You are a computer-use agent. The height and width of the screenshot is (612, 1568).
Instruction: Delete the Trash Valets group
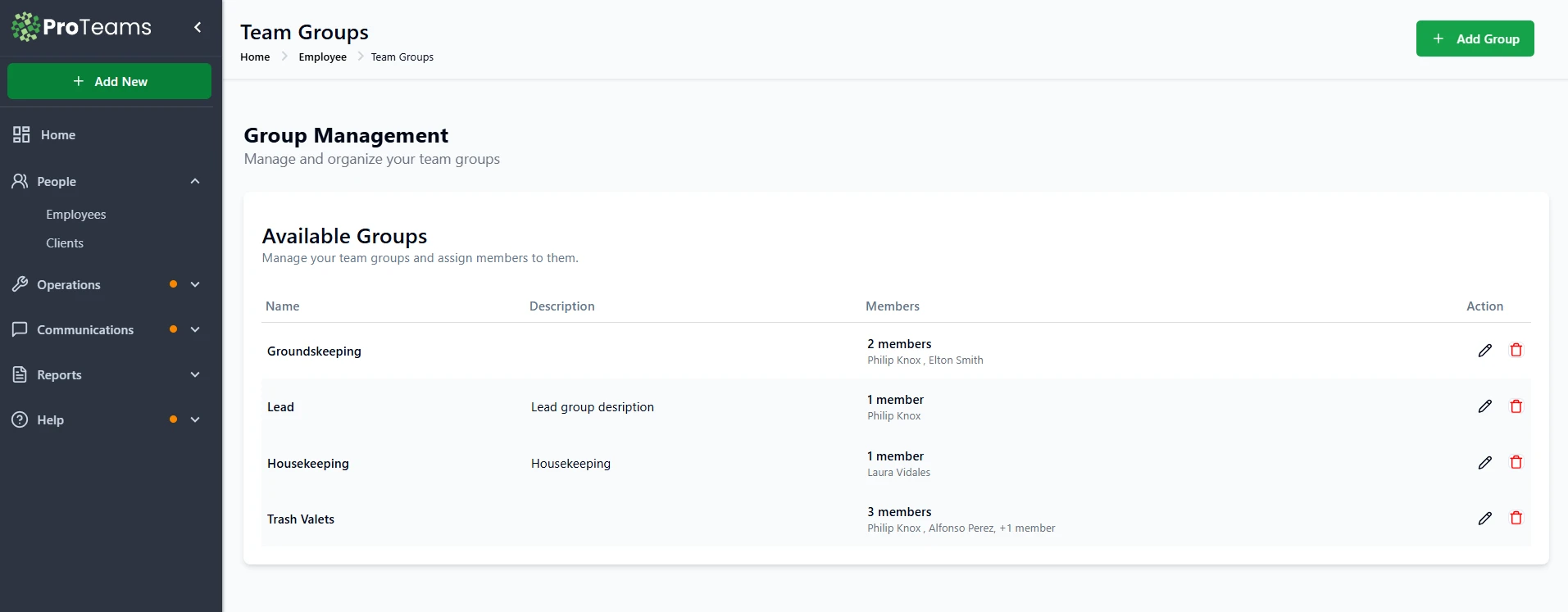click(x=1516, y=519)
